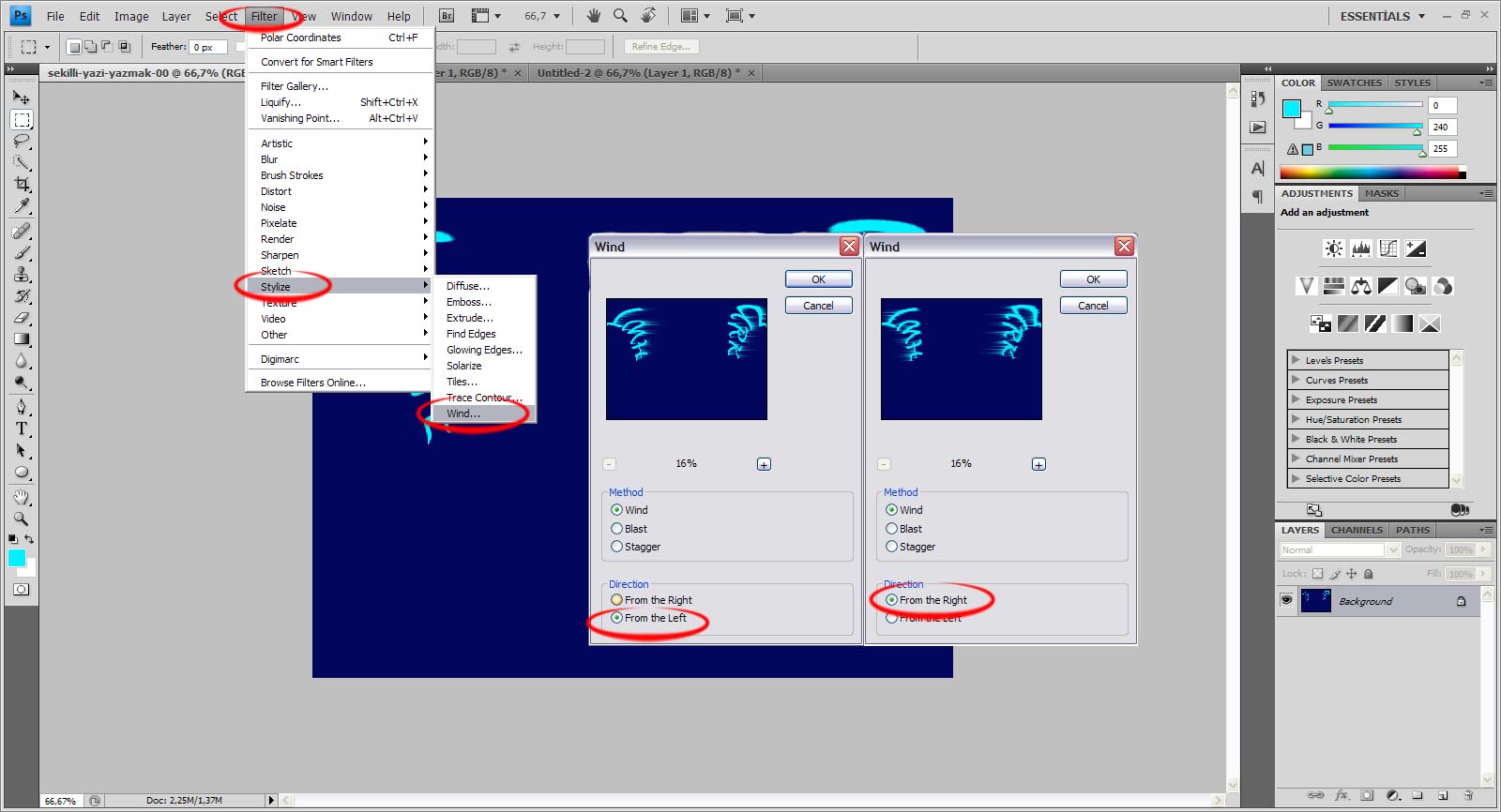Select the Brush tool

21,252
